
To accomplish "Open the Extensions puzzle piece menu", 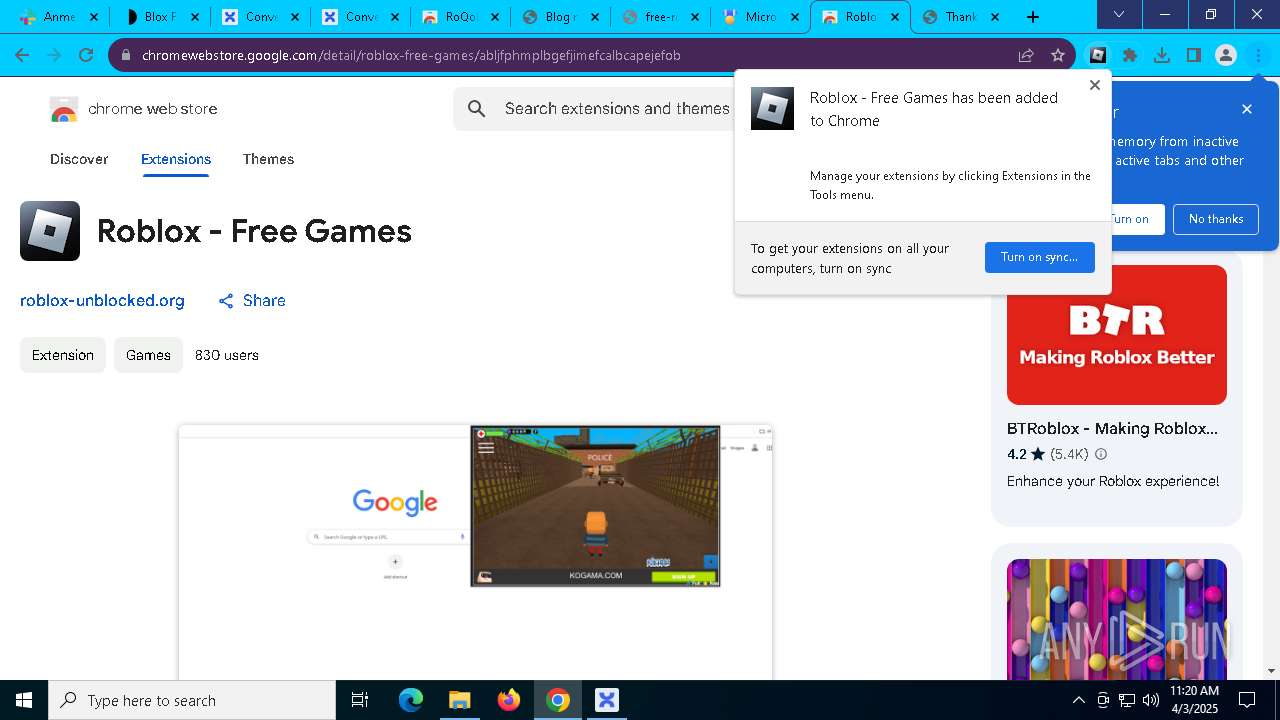I will 1130,56.
